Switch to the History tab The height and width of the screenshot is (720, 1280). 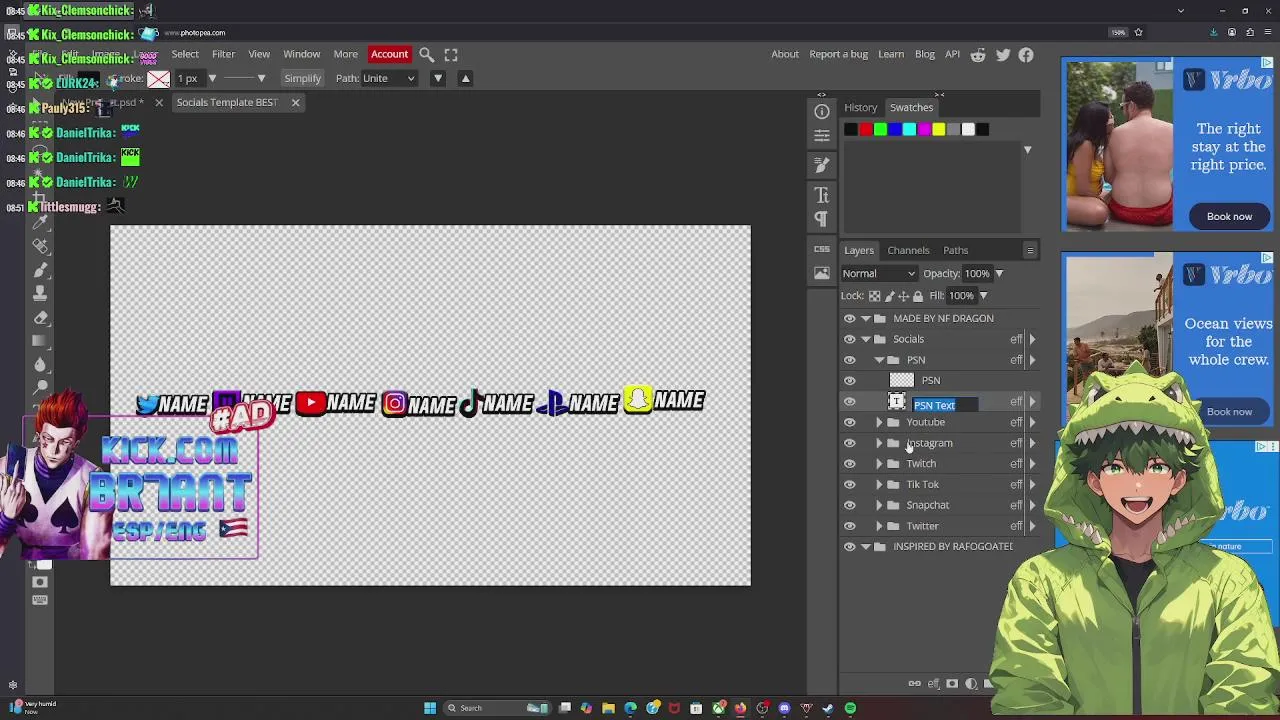click(860, 107)
